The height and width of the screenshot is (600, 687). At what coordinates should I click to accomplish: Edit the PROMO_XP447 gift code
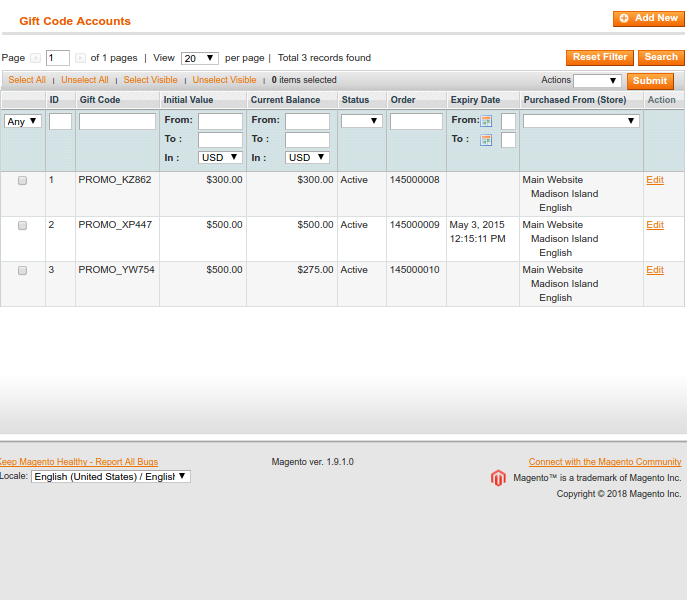click(x=655, y=225)
